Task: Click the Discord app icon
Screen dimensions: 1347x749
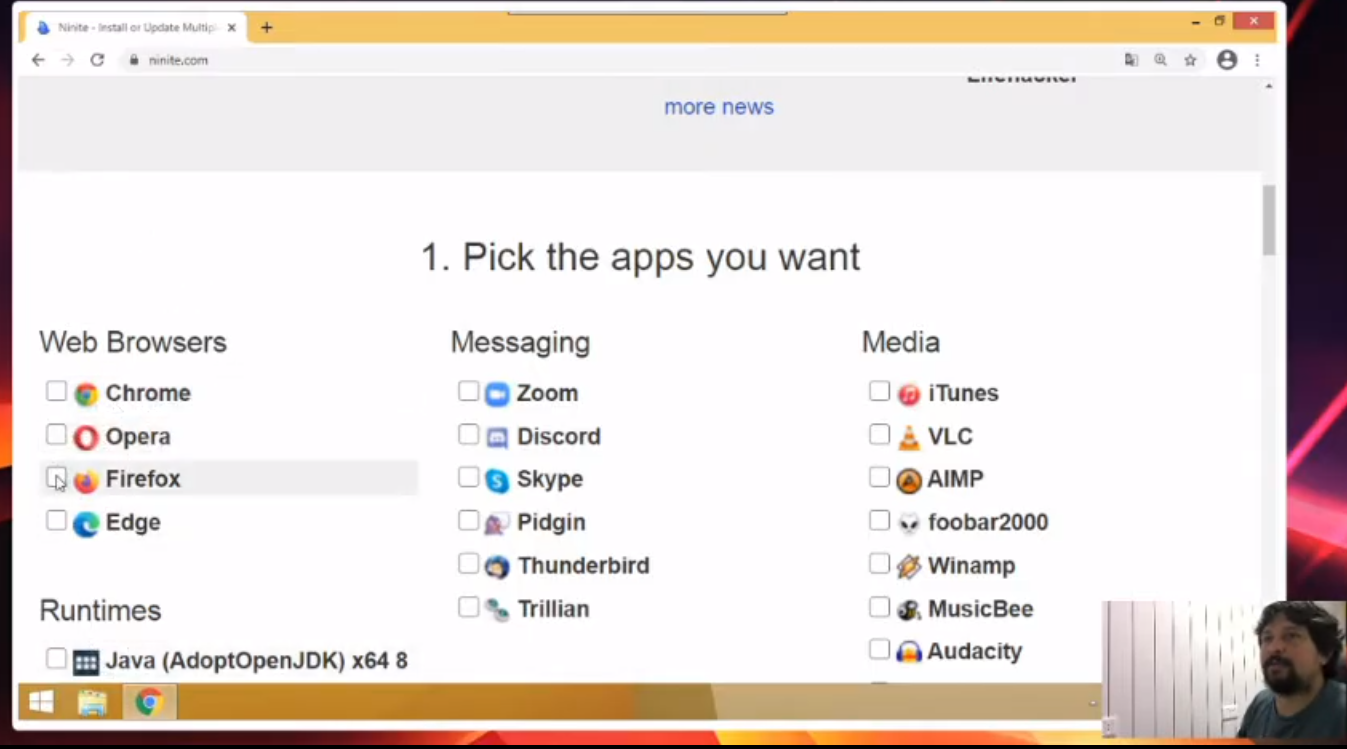Action: coord(497,437)
